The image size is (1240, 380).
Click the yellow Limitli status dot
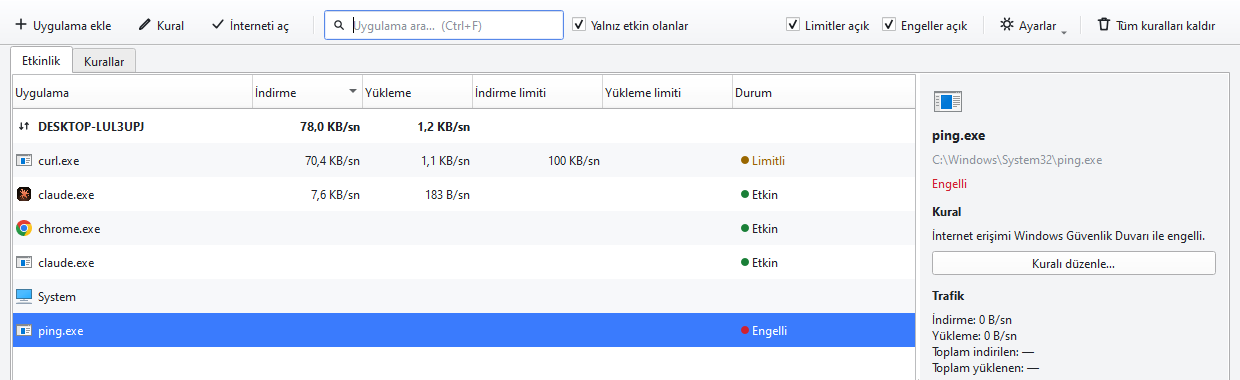coord(745,160)
